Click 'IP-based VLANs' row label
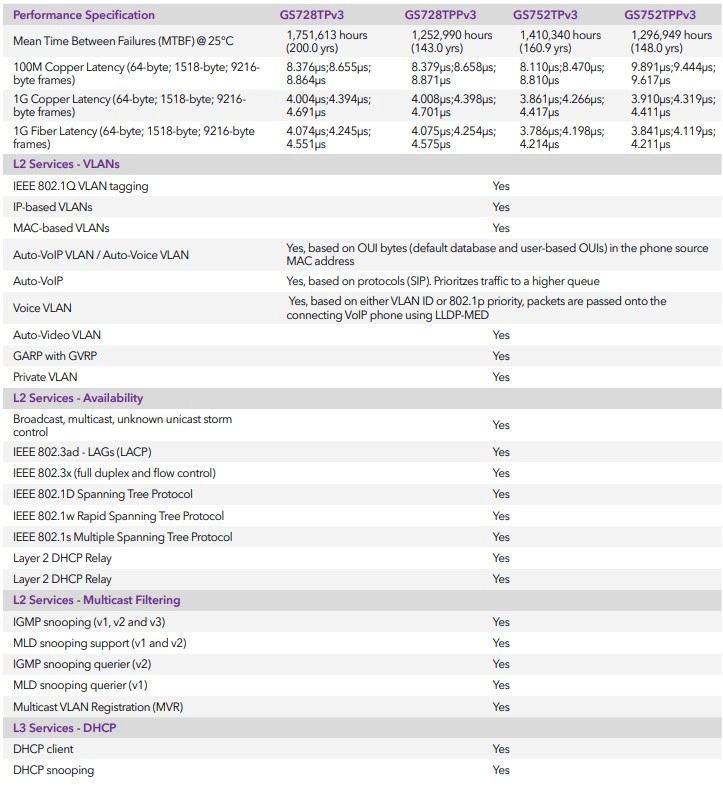This screenshot has height=787, width=723. [53, 207]
